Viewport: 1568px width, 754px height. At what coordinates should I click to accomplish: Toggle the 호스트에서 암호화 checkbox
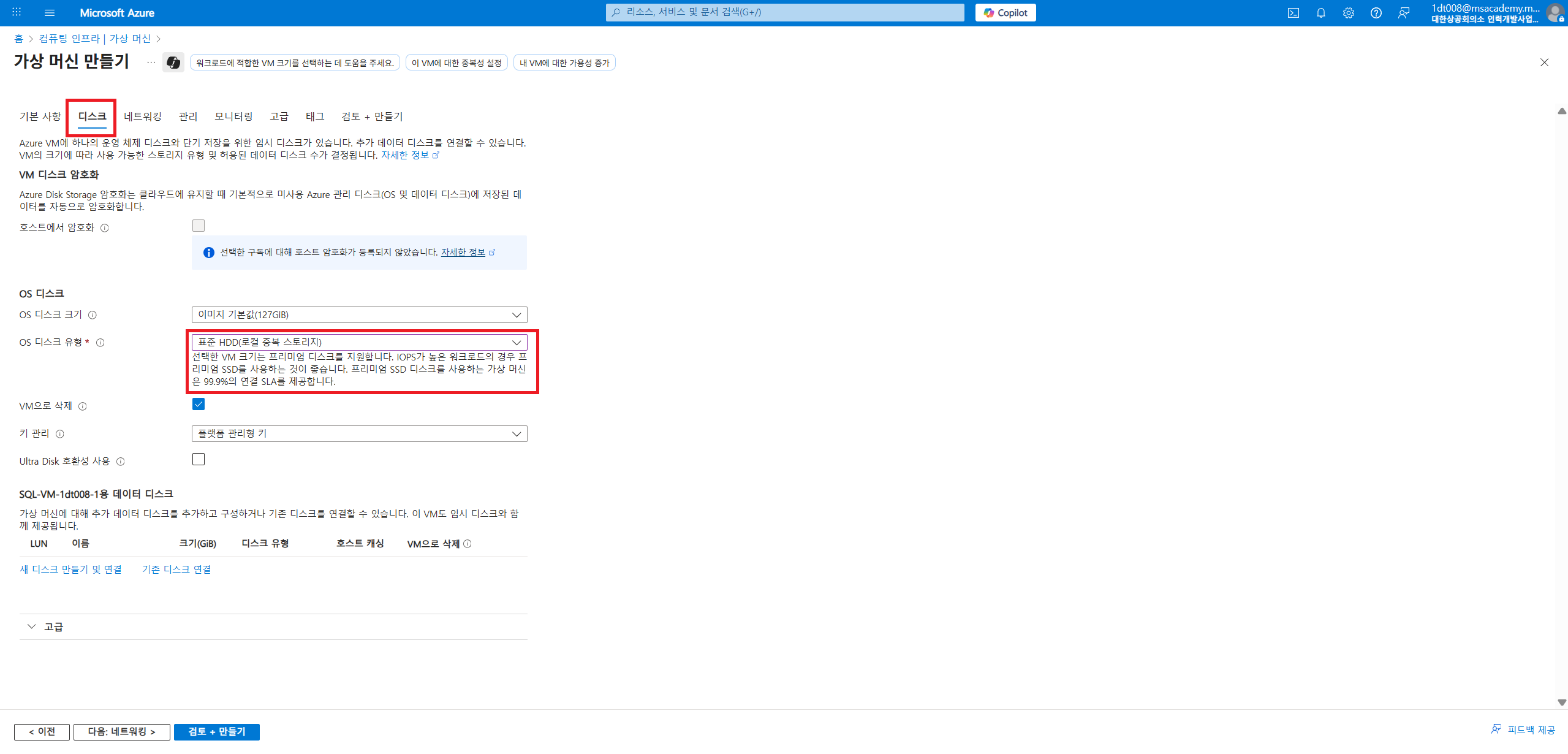click(199, 226)
